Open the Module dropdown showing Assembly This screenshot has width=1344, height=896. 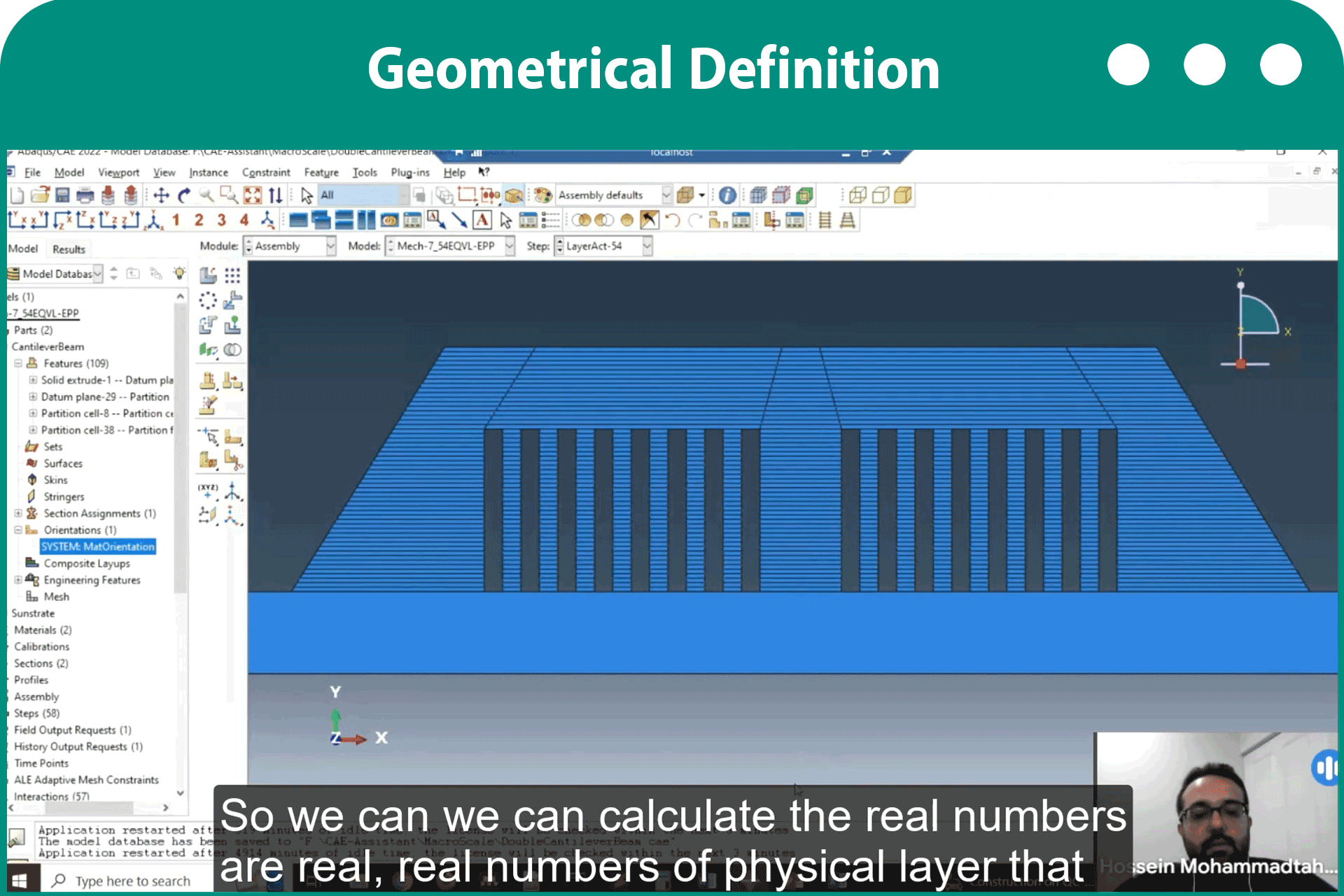pos(290,246)
